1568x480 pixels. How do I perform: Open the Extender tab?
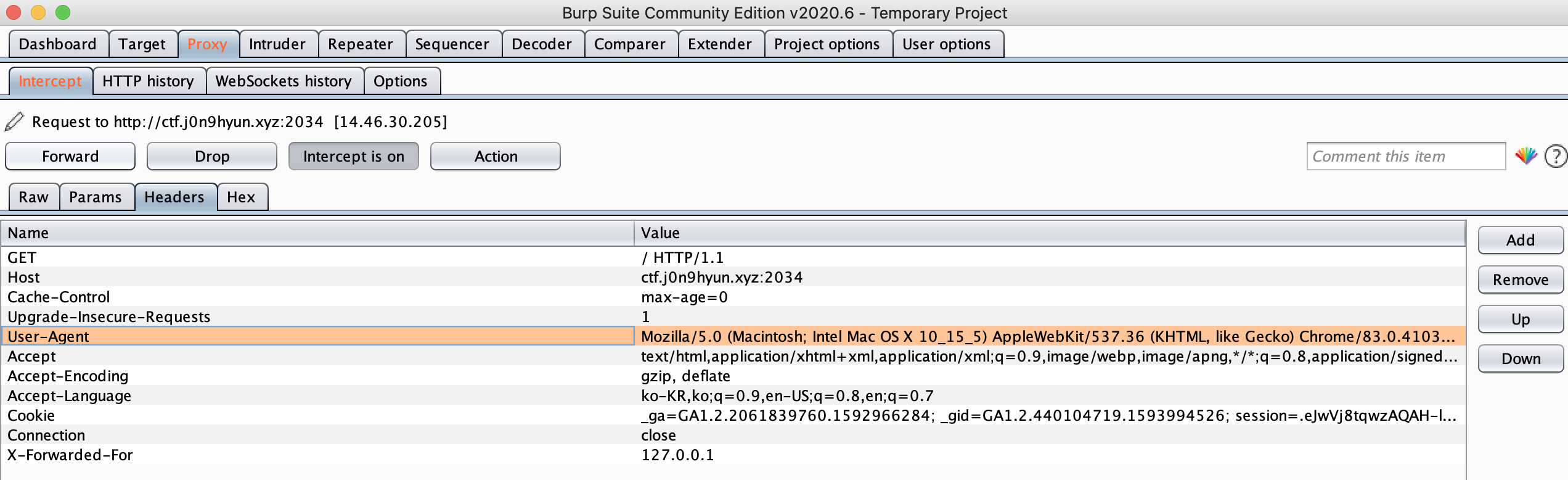tap(720, 44)
